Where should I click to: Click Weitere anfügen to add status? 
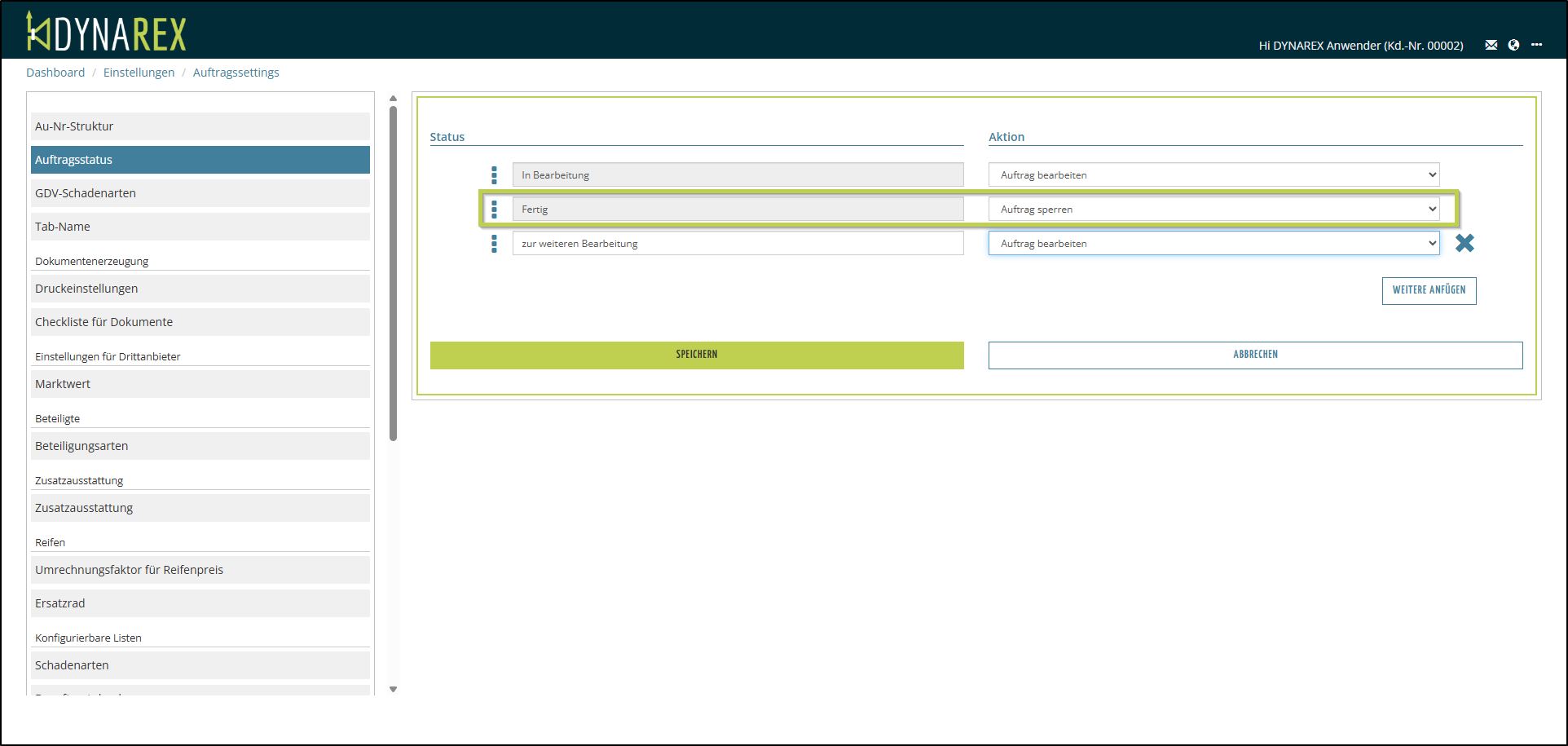click(x=1429, y=290)
